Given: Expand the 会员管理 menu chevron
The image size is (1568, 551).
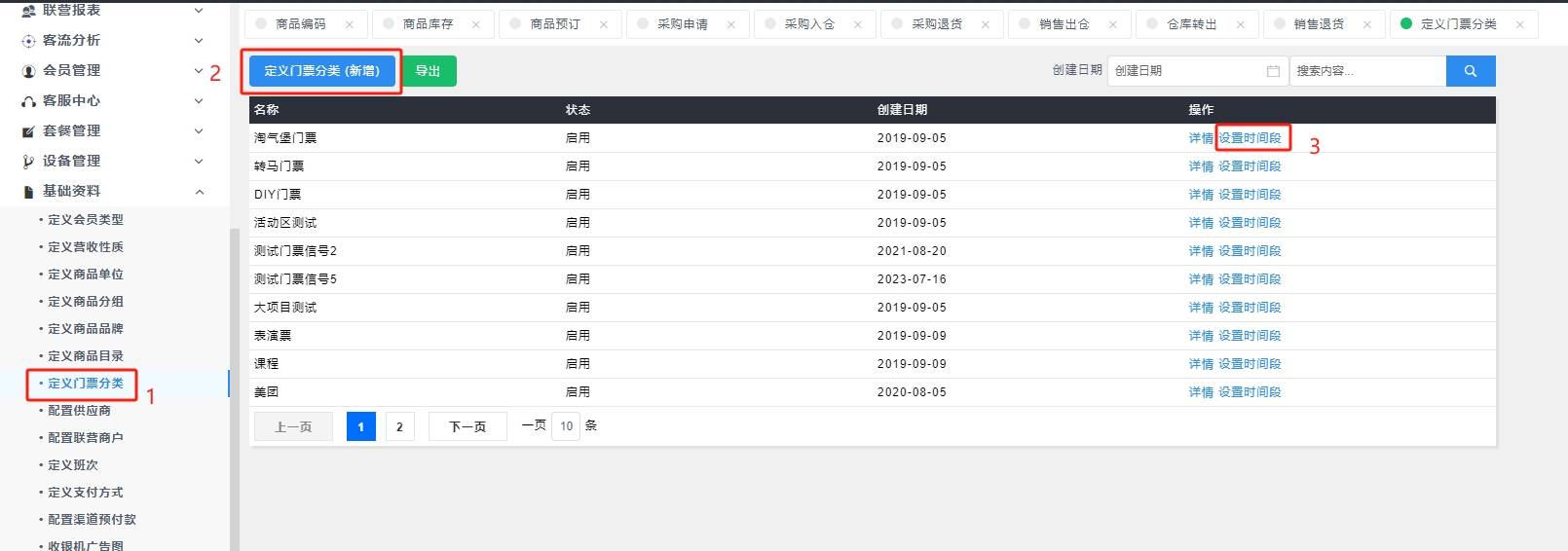Looking at the screenshot, I should pos(199,71).
